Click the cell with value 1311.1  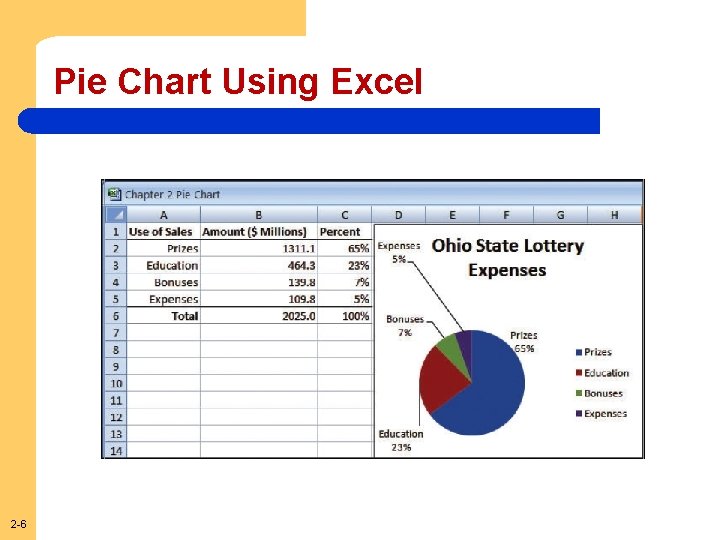[259, 248]
